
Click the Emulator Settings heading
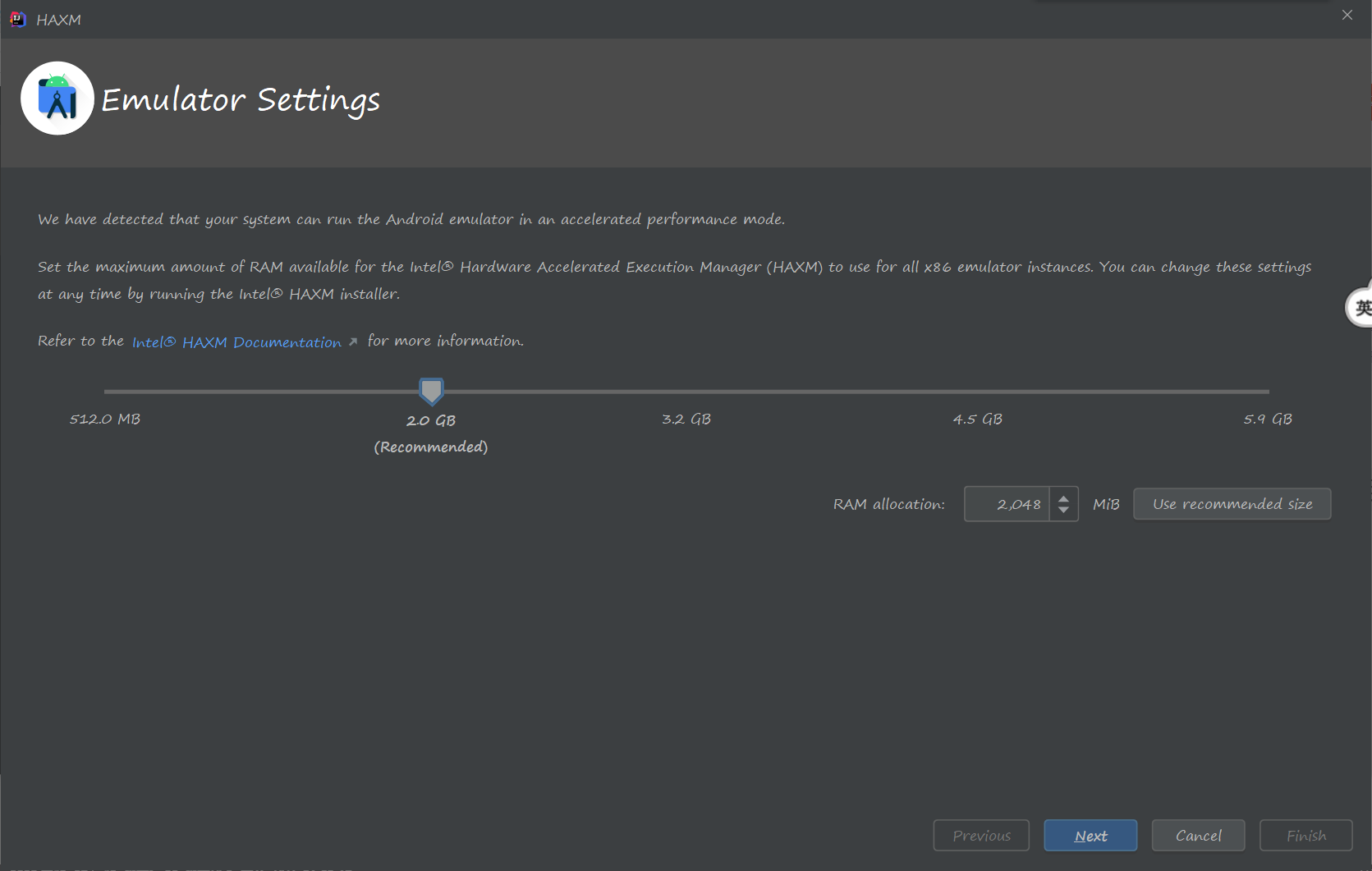(241, 100)
